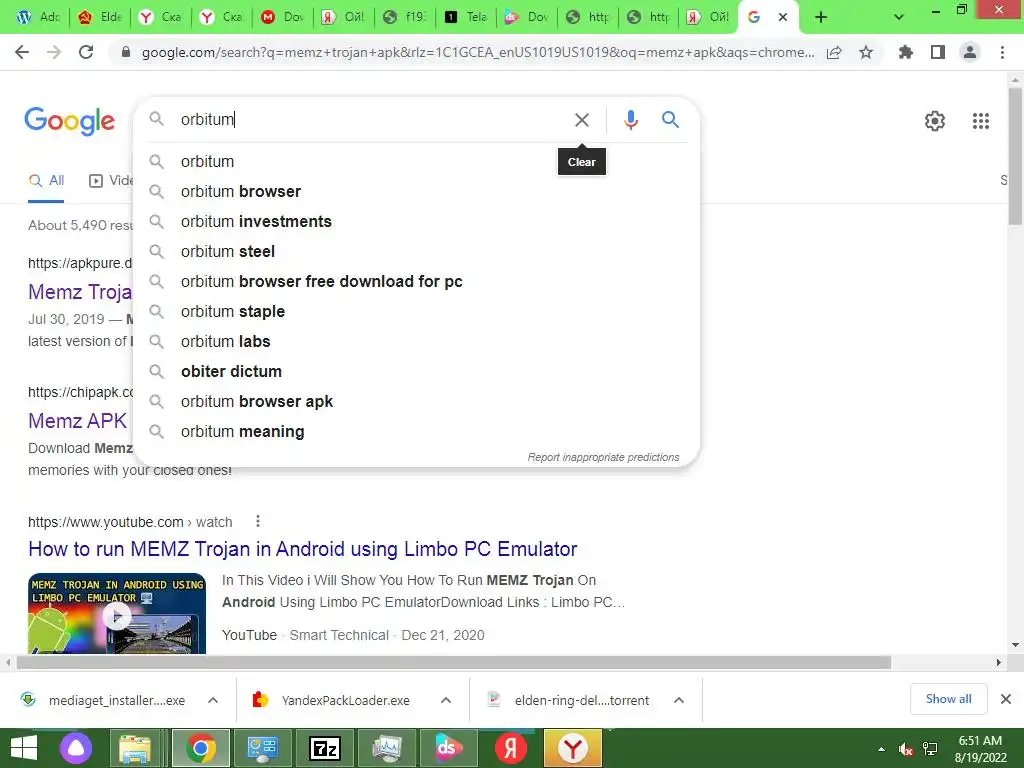Open a new browser tab
This screenshot has height=768, width=1024.
[821, 17]
